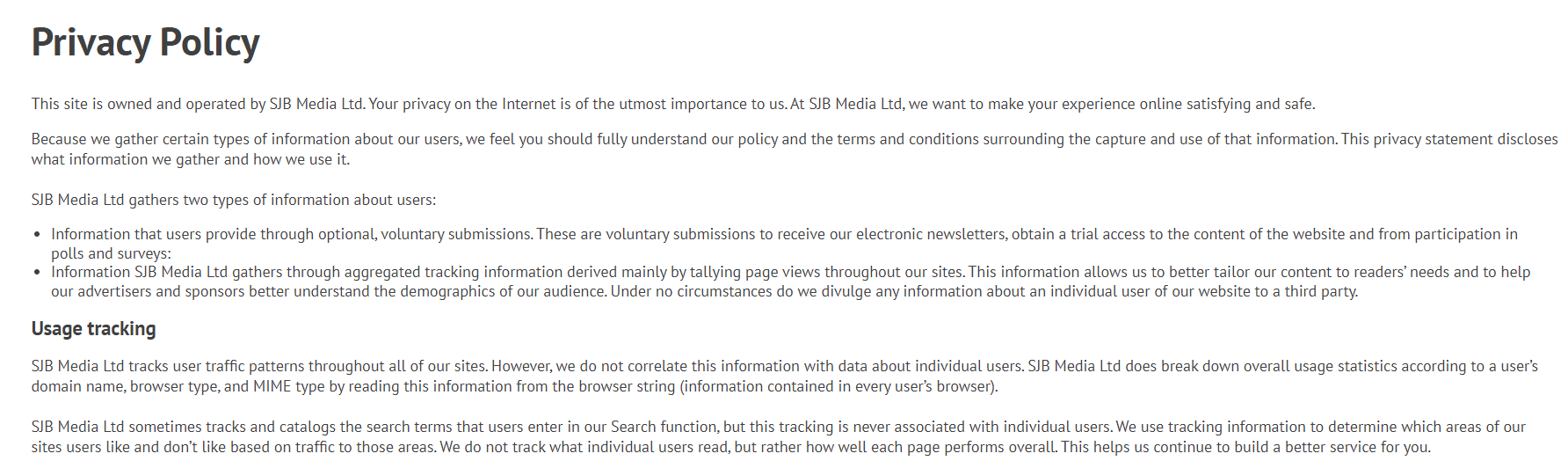Click the 'SJB Media Ltd tracks user traffic' paragraph
The height and width of the screenshot is (461, 1568).
[785, 376]
